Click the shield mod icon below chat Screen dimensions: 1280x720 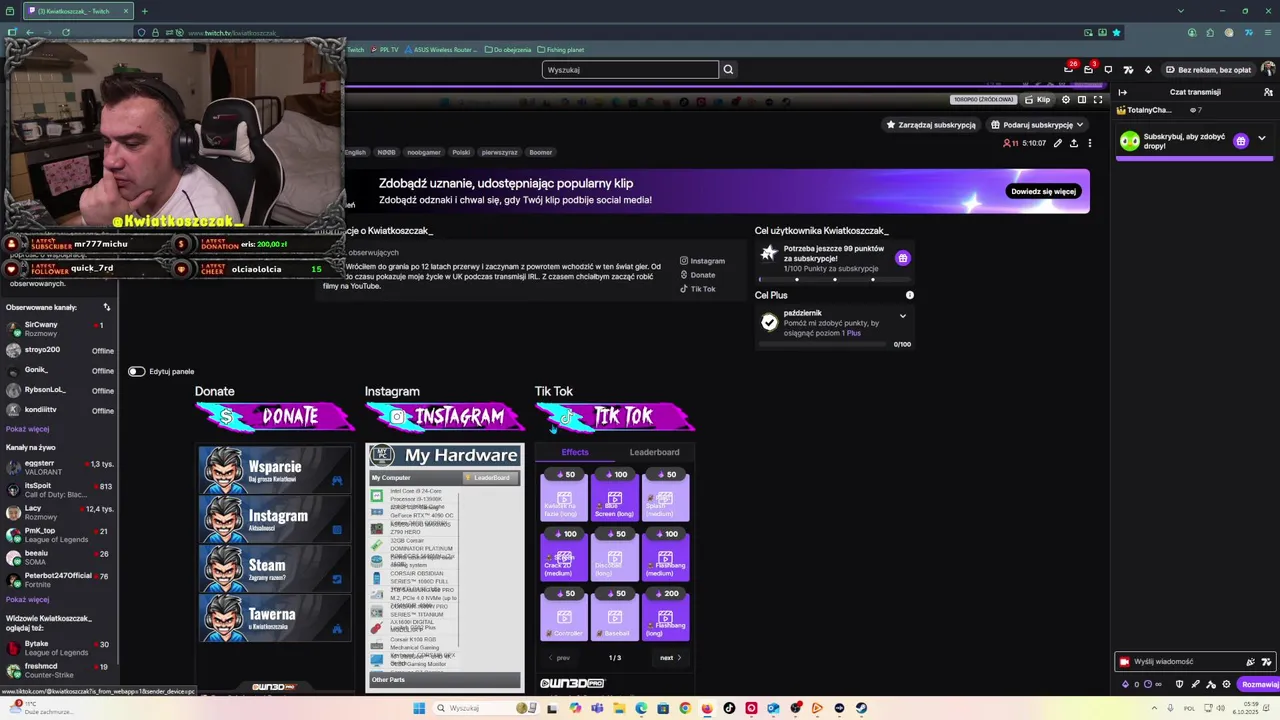tap(1180, 685)
